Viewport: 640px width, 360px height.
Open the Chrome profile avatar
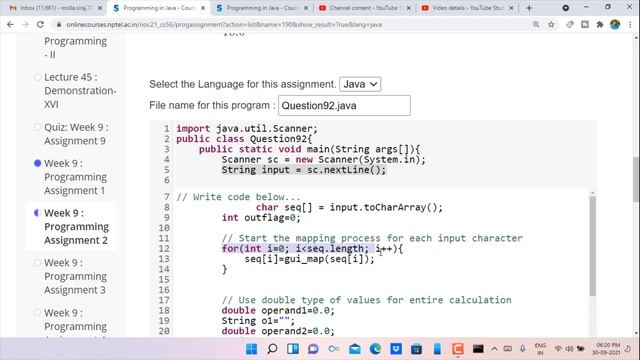tap(615, 24)
